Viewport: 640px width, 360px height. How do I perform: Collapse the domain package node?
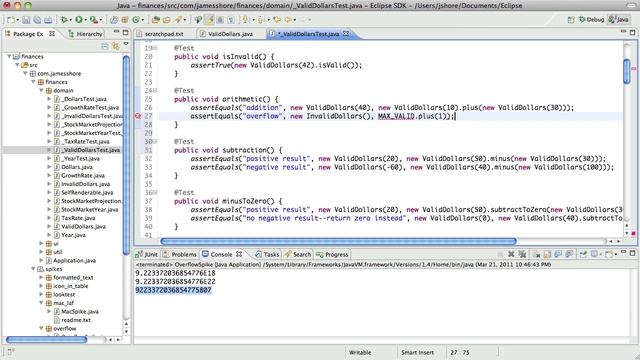click(x=41, y=90)
